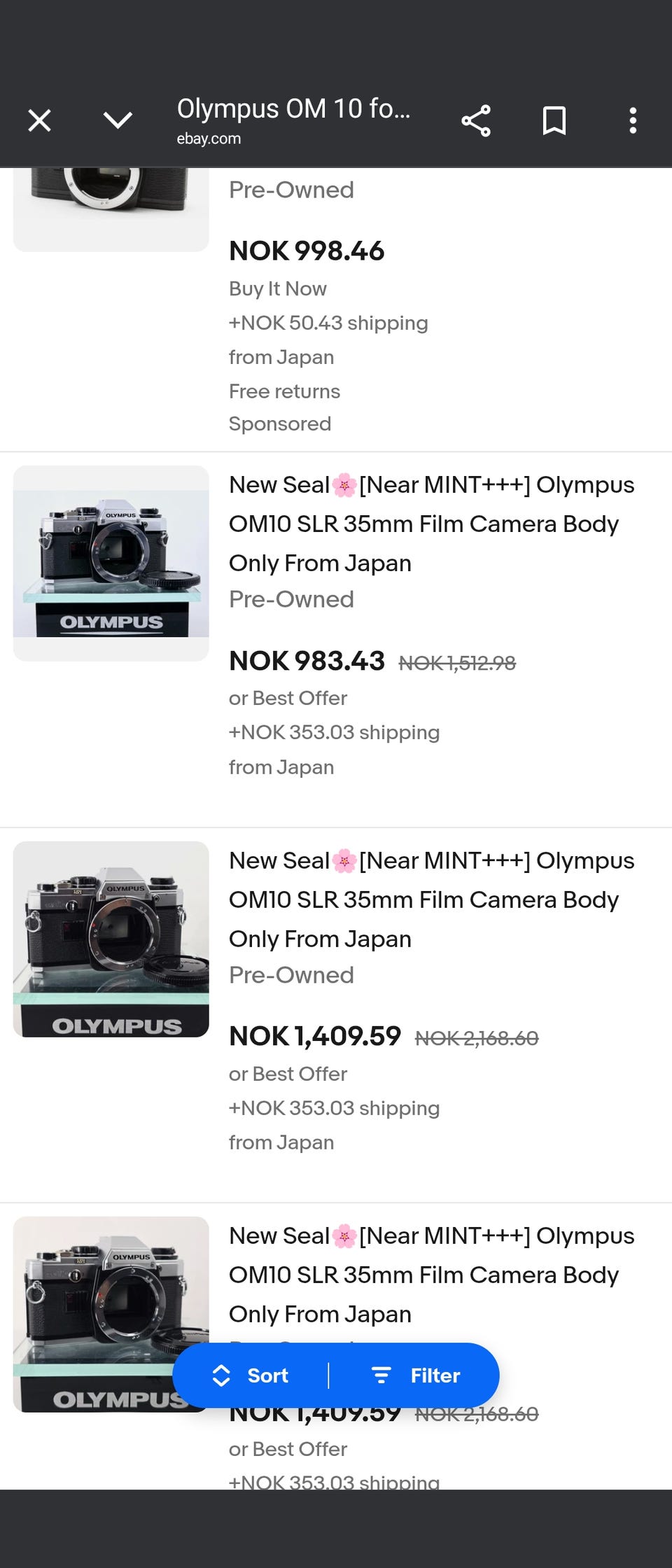The image size is (672, 1568).
Task: Close the browser tab with X icon
Action: [39, 120]
